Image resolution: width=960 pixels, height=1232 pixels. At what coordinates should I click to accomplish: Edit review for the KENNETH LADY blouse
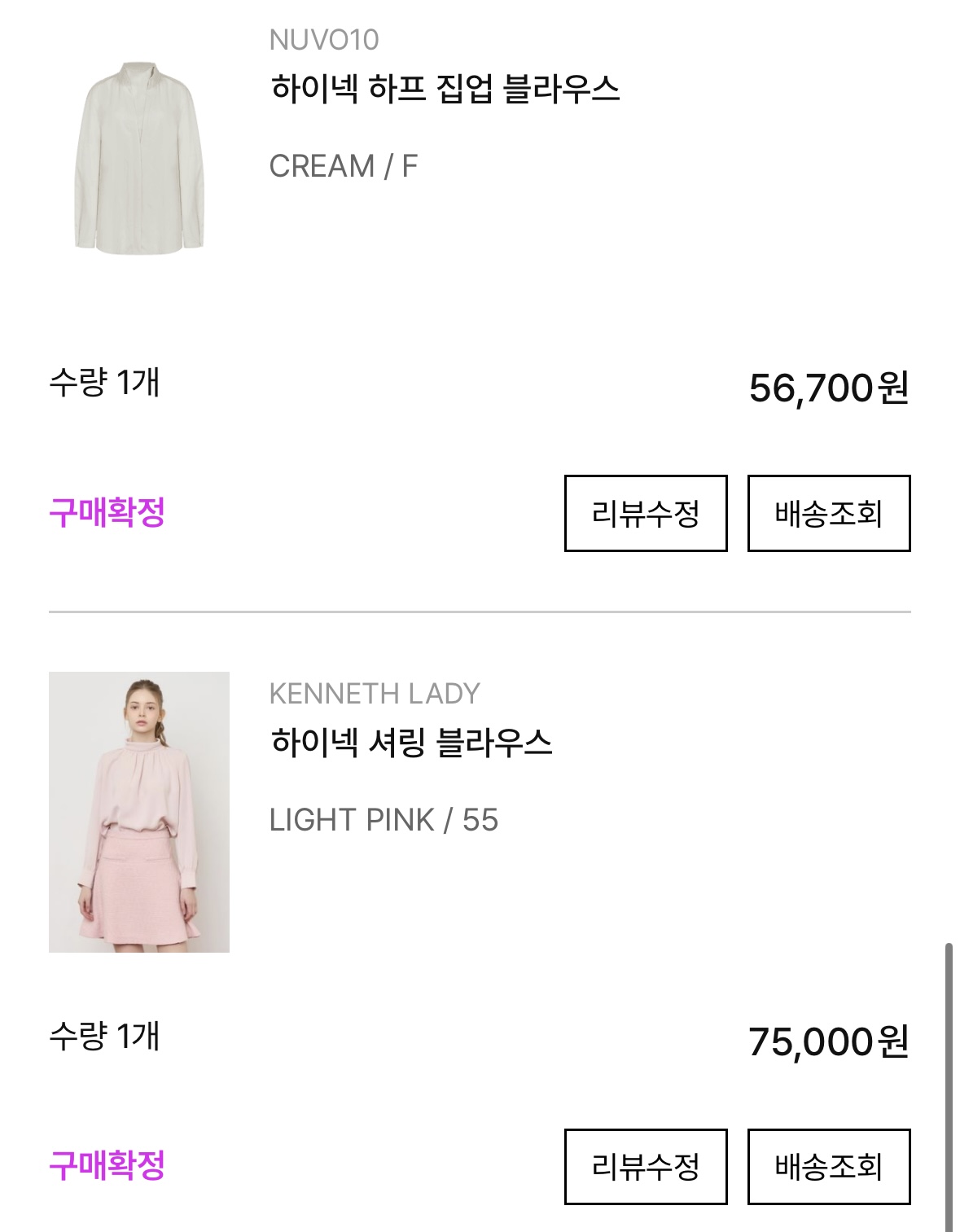click(x=645, y=1166)
